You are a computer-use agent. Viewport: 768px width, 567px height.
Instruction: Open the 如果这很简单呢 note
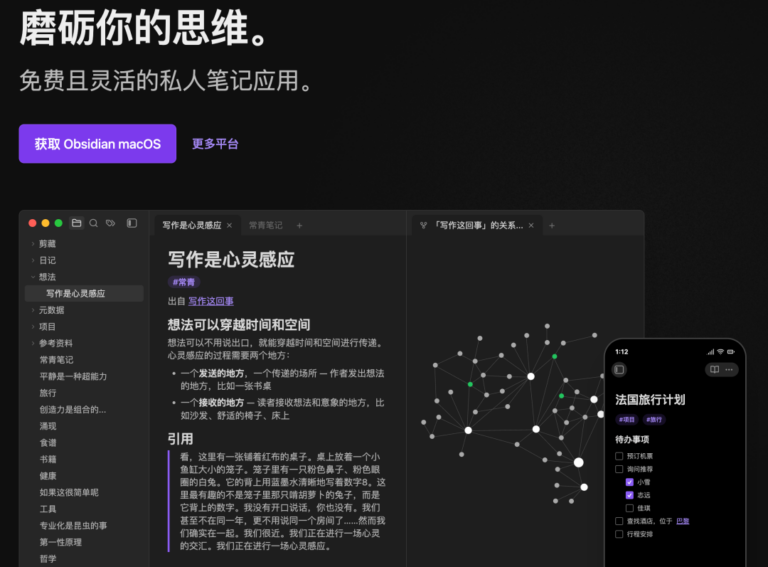pos(69,493)
